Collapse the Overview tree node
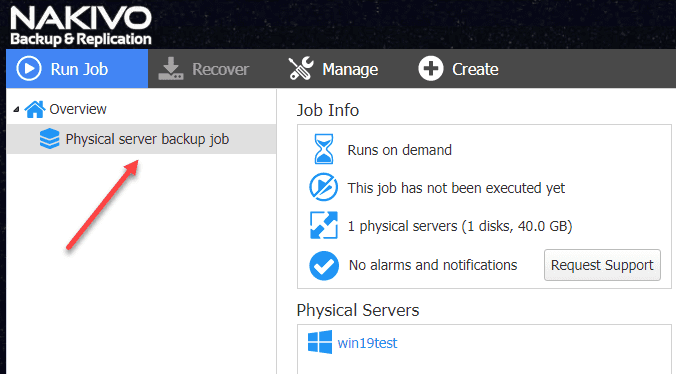The image size is (676, 374). (16, 109)
